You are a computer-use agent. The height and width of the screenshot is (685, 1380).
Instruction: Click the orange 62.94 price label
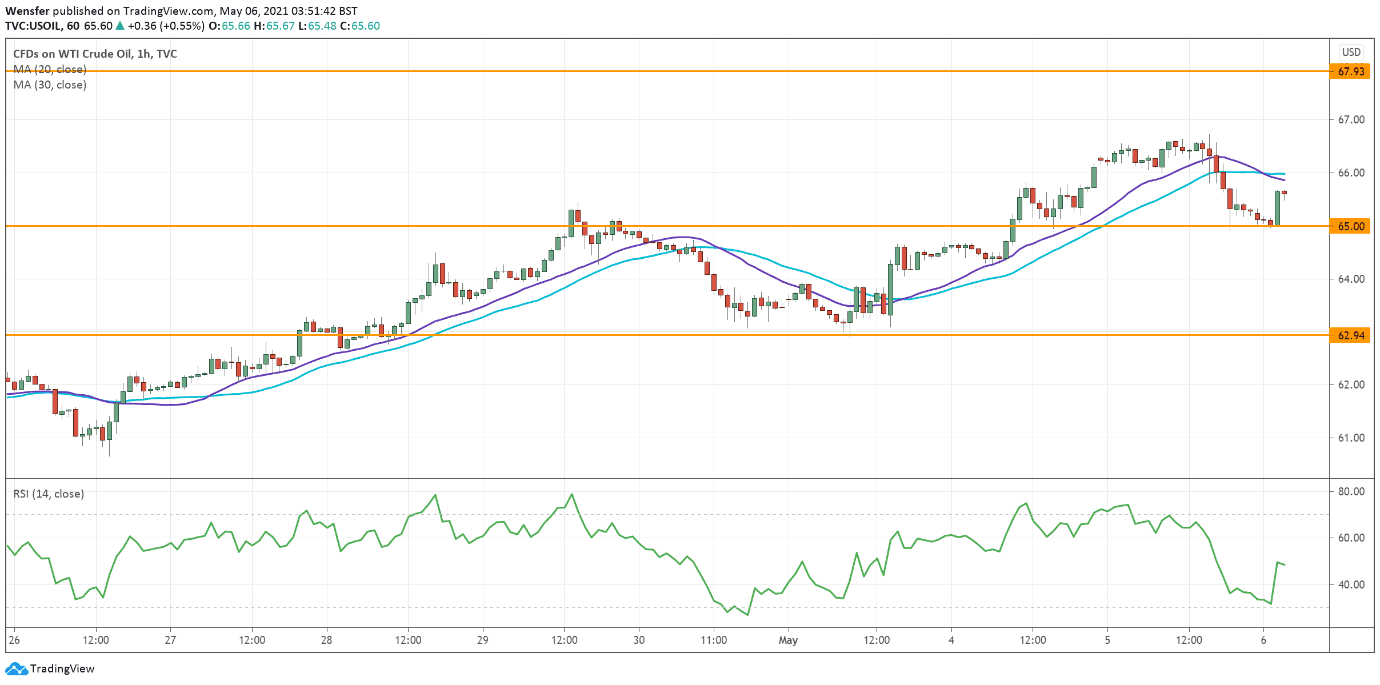1351,335
